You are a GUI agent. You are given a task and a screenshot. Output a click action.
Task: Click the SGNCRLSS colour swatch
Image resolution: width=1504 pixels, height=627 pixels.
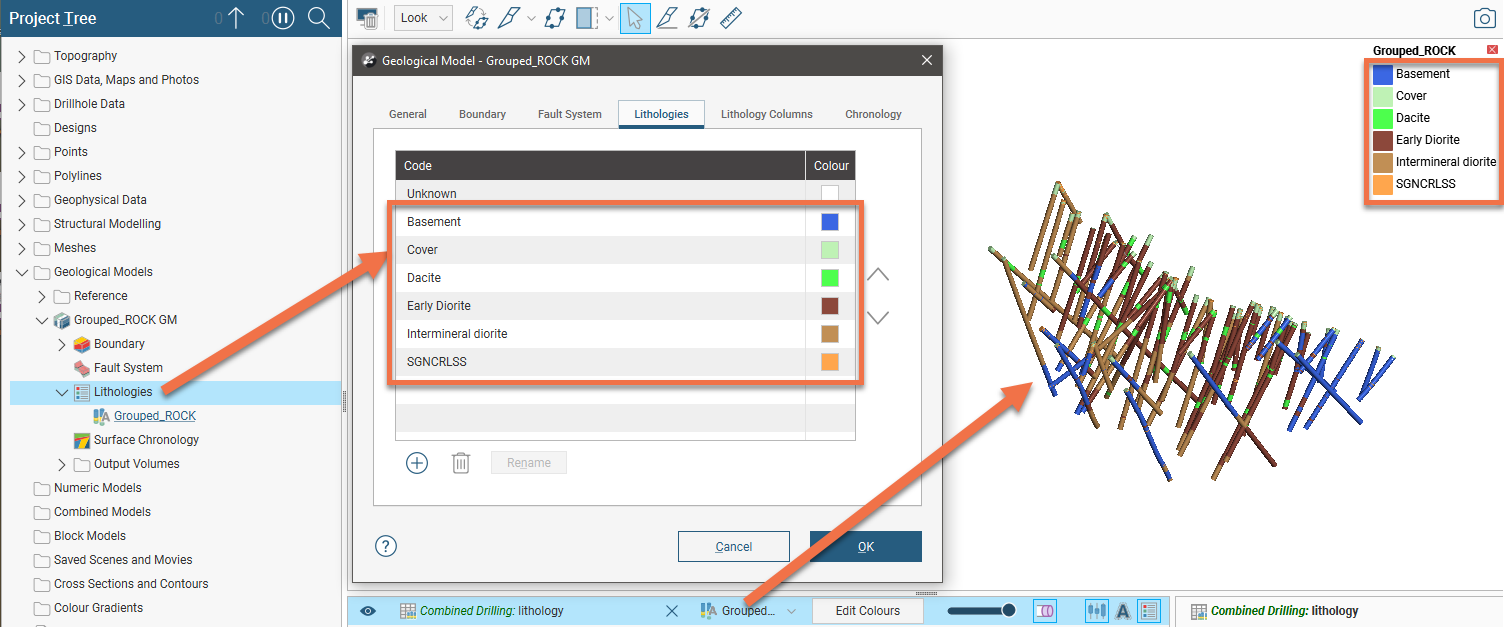(x=830, y=362)
